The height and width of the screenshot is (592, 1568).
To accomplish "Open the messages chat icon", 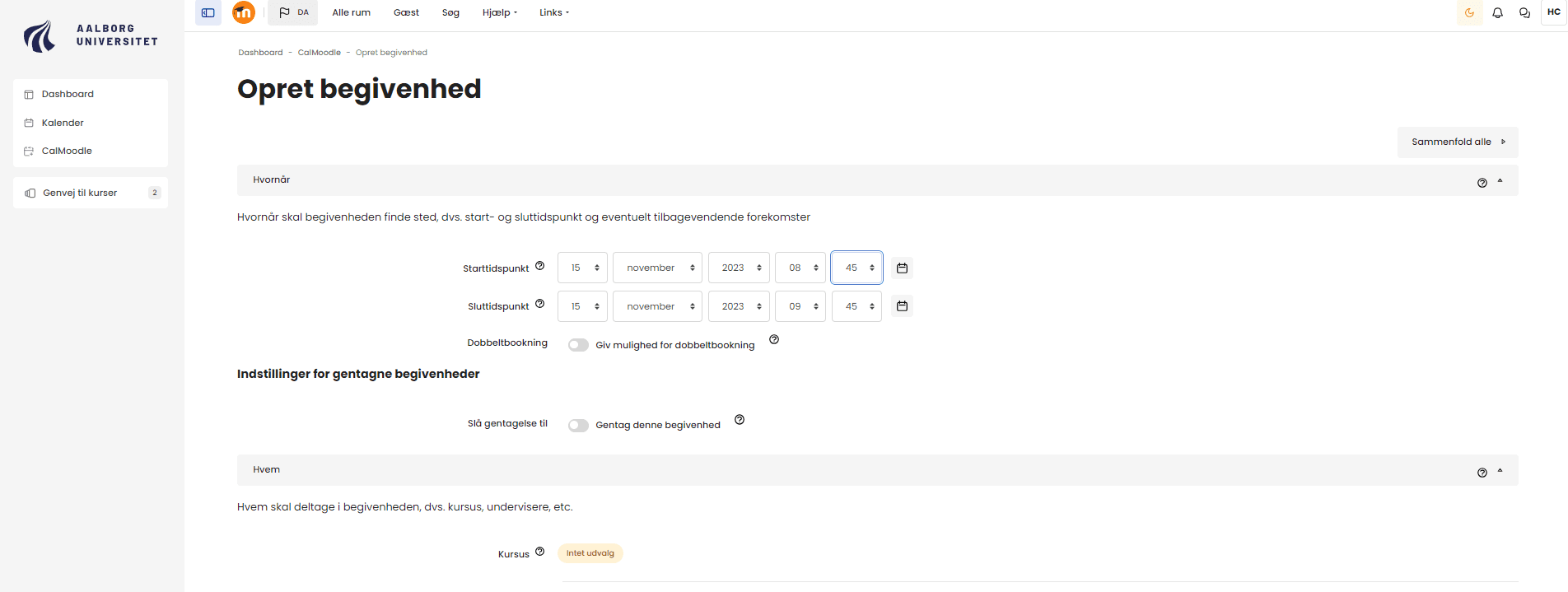I will [x=1524, y=13].
